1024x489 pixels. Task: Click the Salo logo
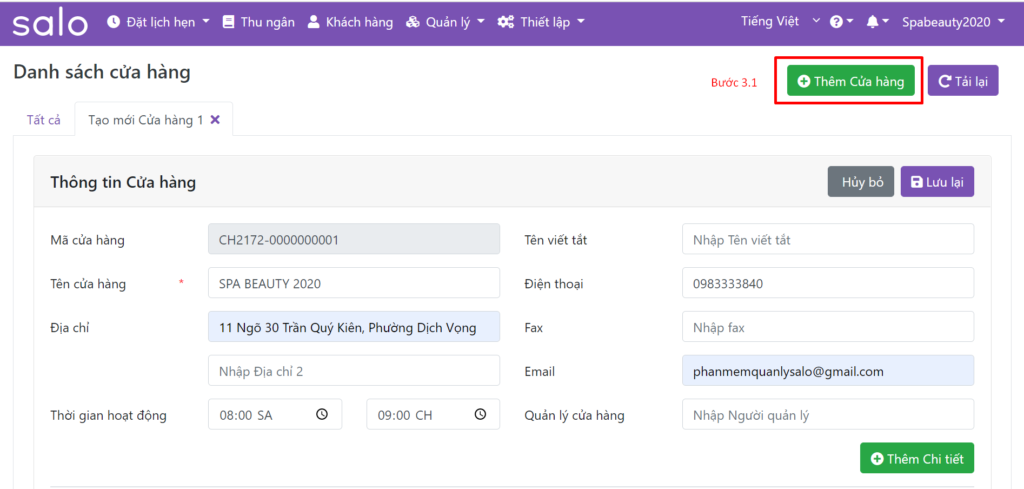coord(49,22)
